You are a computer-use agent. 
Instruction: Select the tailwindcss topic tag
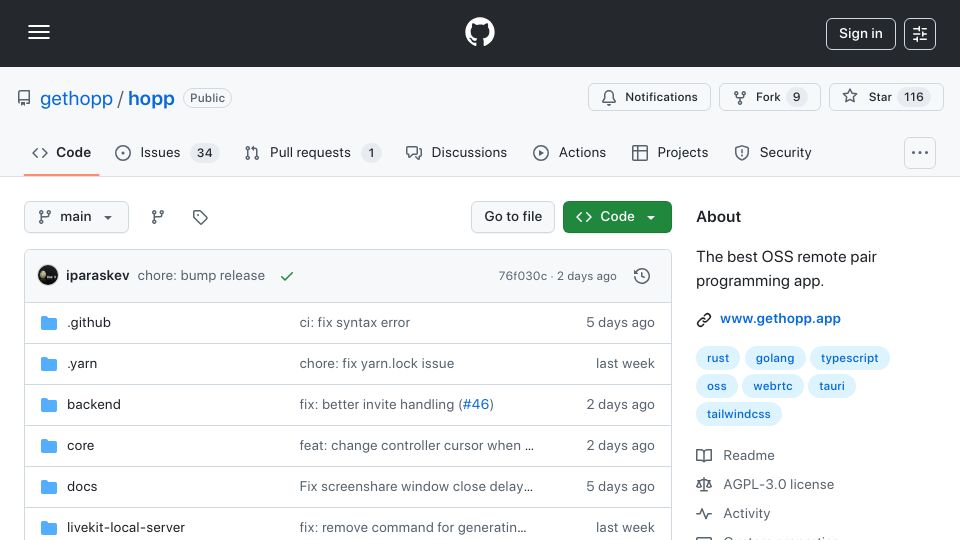(738, 414)
